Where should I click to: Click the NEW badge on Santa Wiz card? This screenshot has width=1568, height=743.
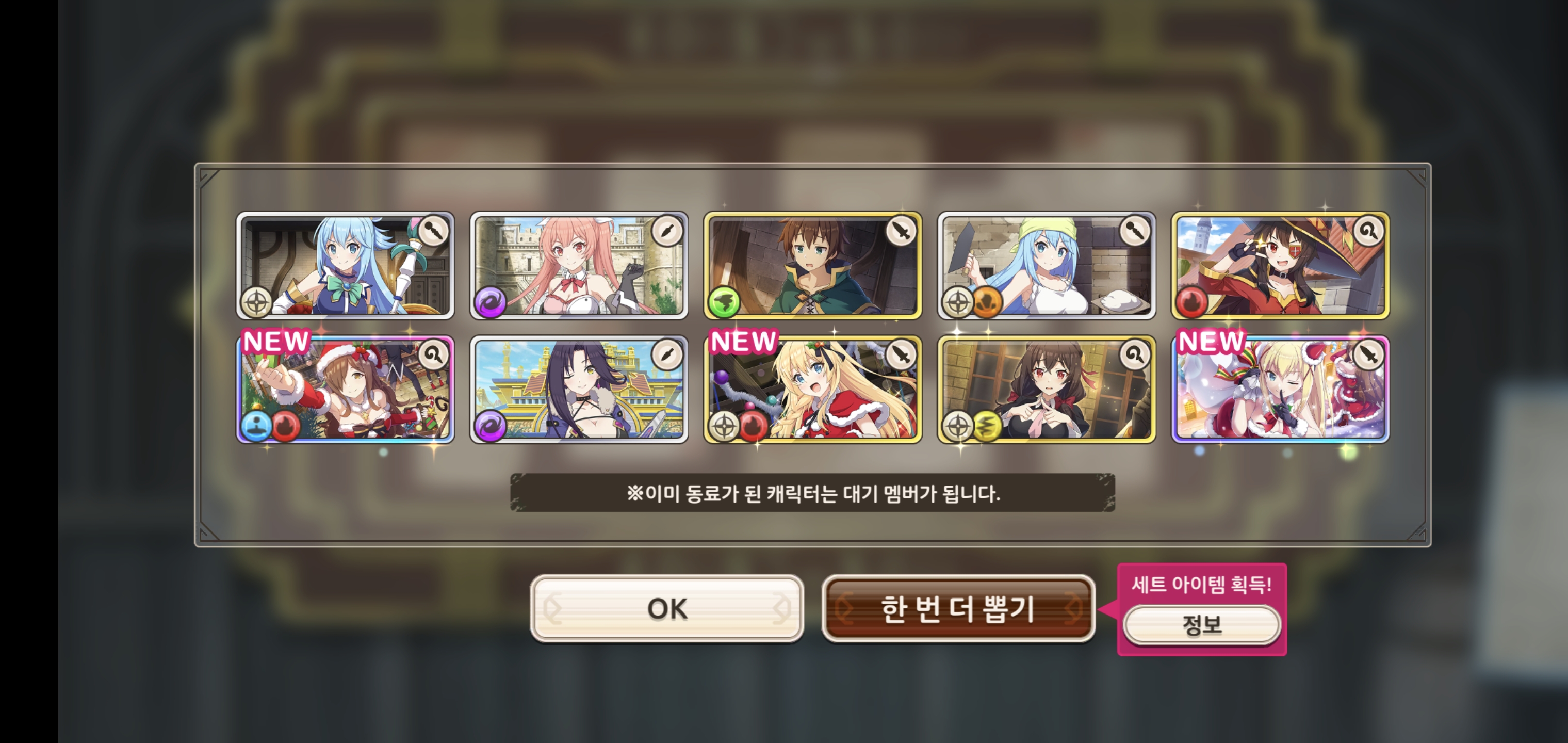point(276,341)
